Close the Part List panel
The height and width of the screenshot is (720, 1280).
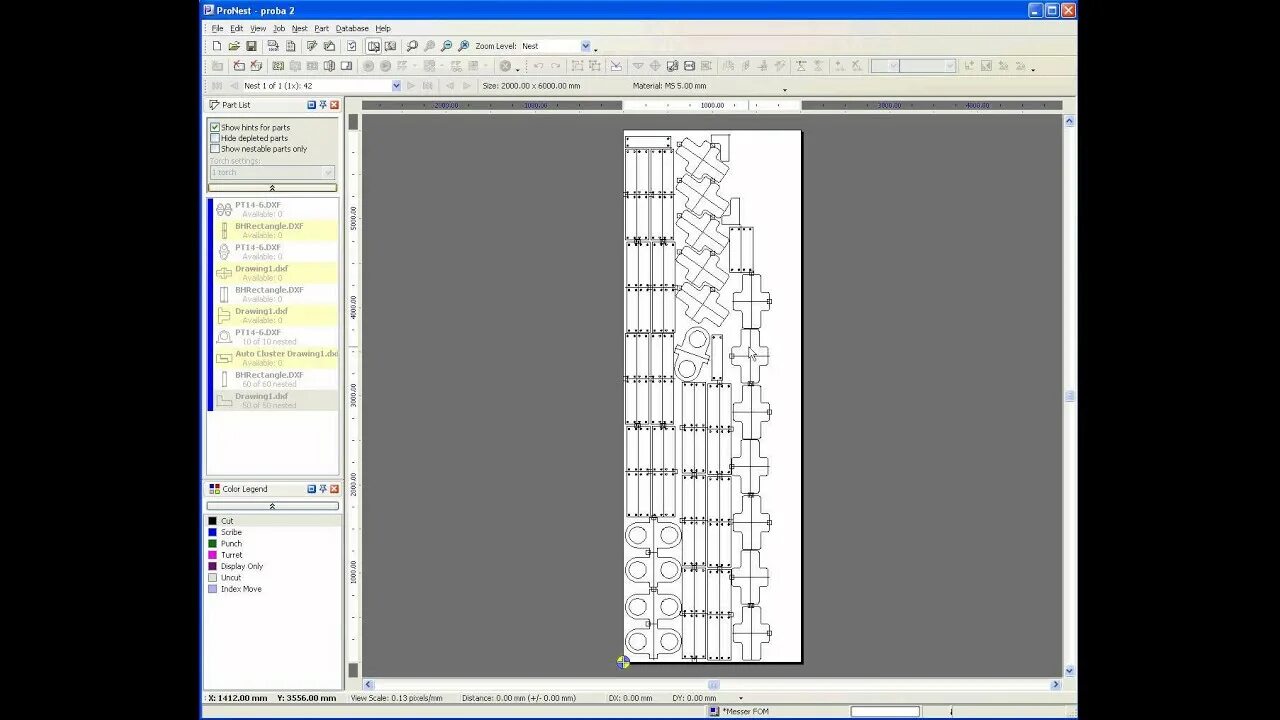point(334,105)
